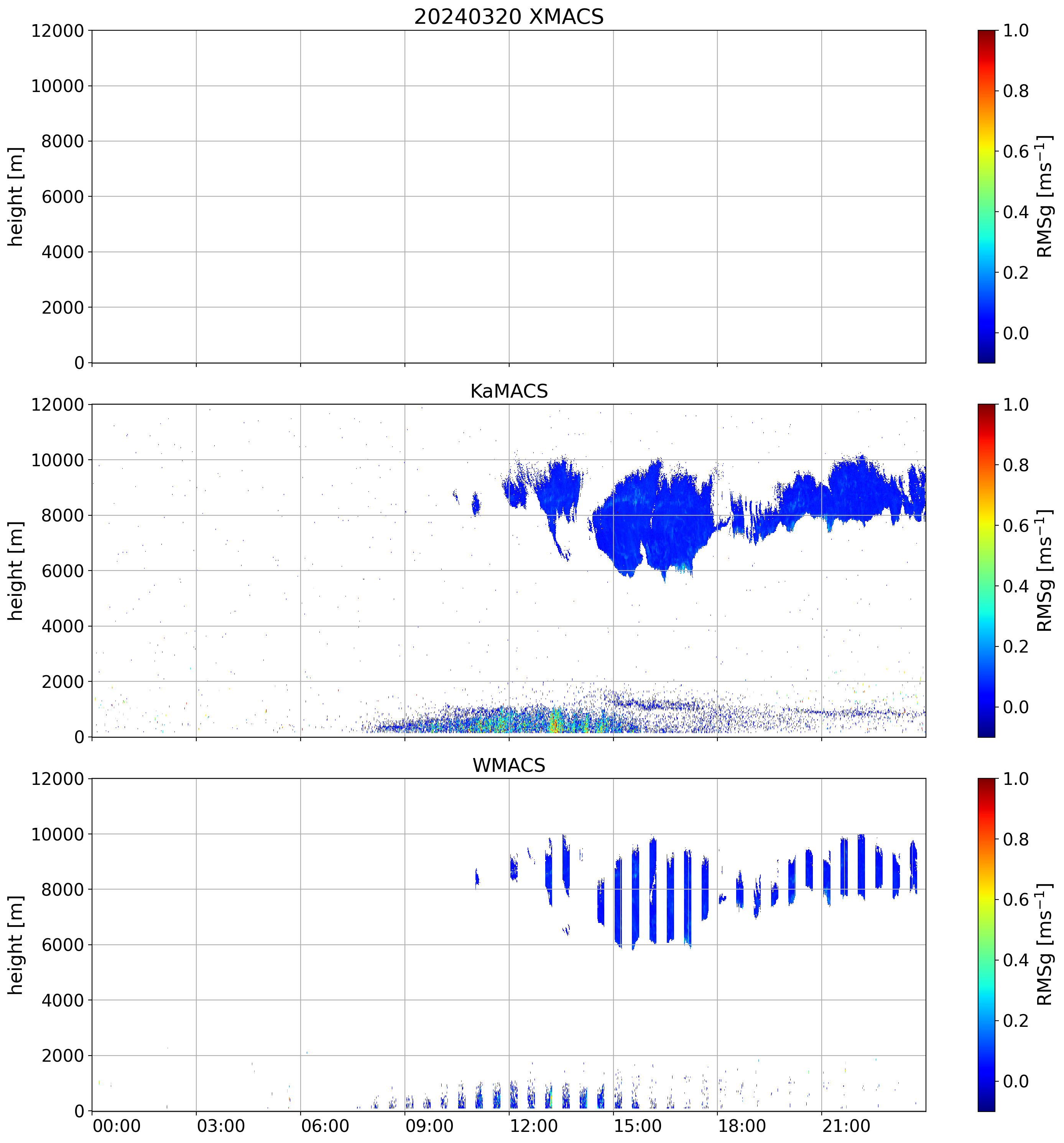Click the 10000 y-tick on the XMACS panel
The width and height of the screenshot is (1064, 1143).
[58, 86]
